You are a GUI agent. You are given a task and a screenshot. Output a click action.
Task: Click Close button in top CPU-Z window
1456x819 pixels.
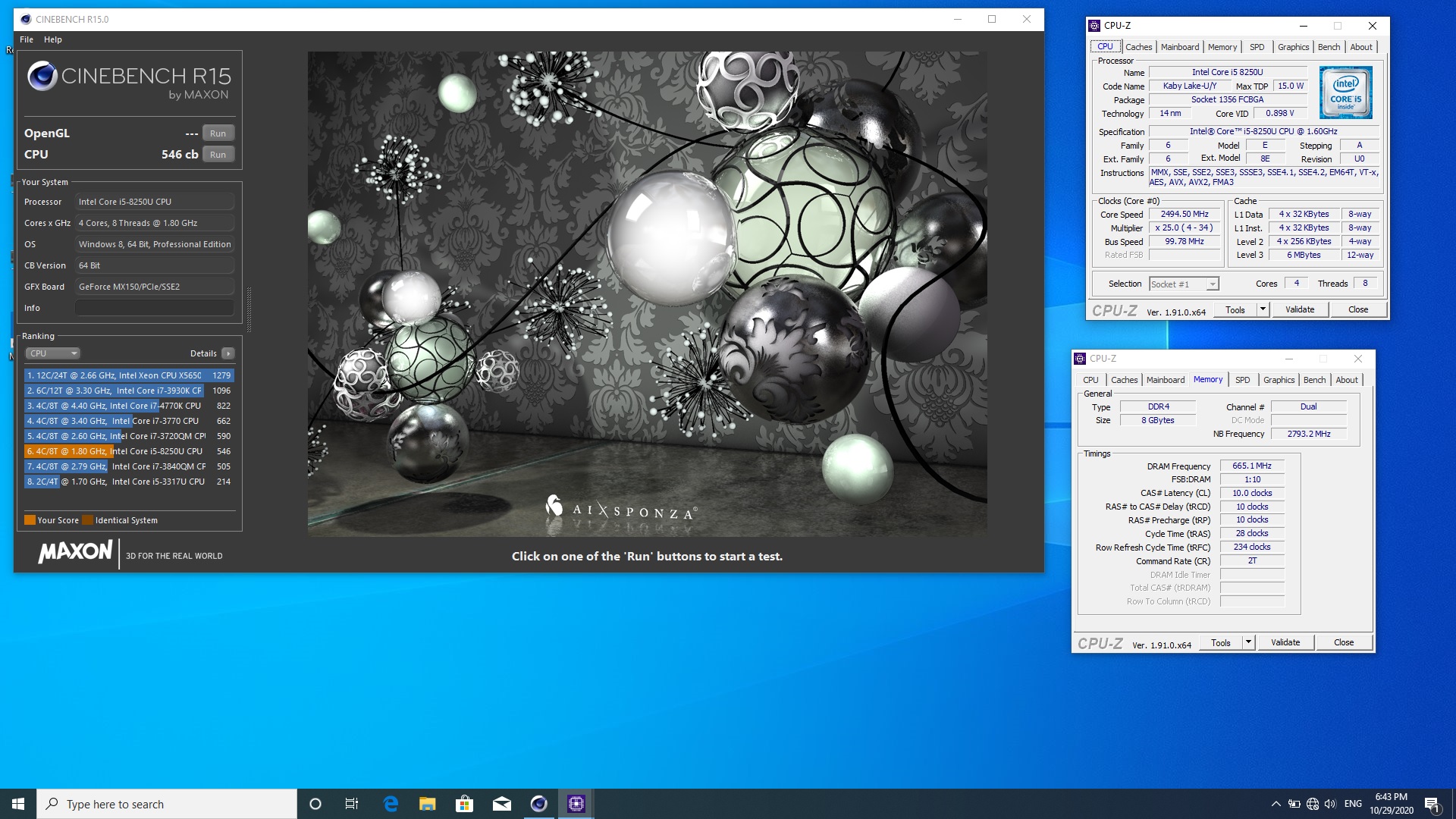coord(1358,309)
